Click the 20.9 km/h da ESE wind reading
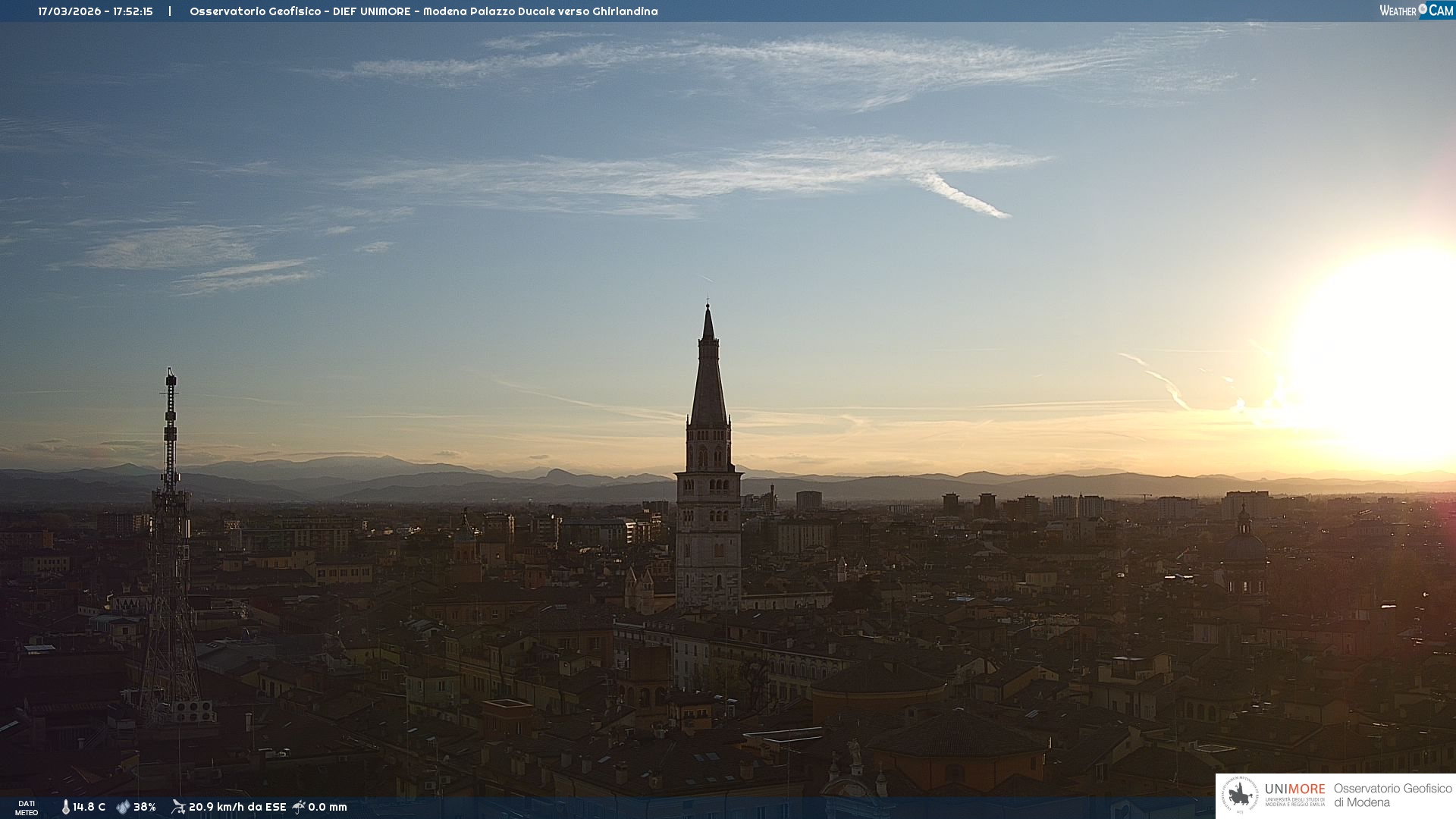1456x819 pixels. [x=237, y=807]
